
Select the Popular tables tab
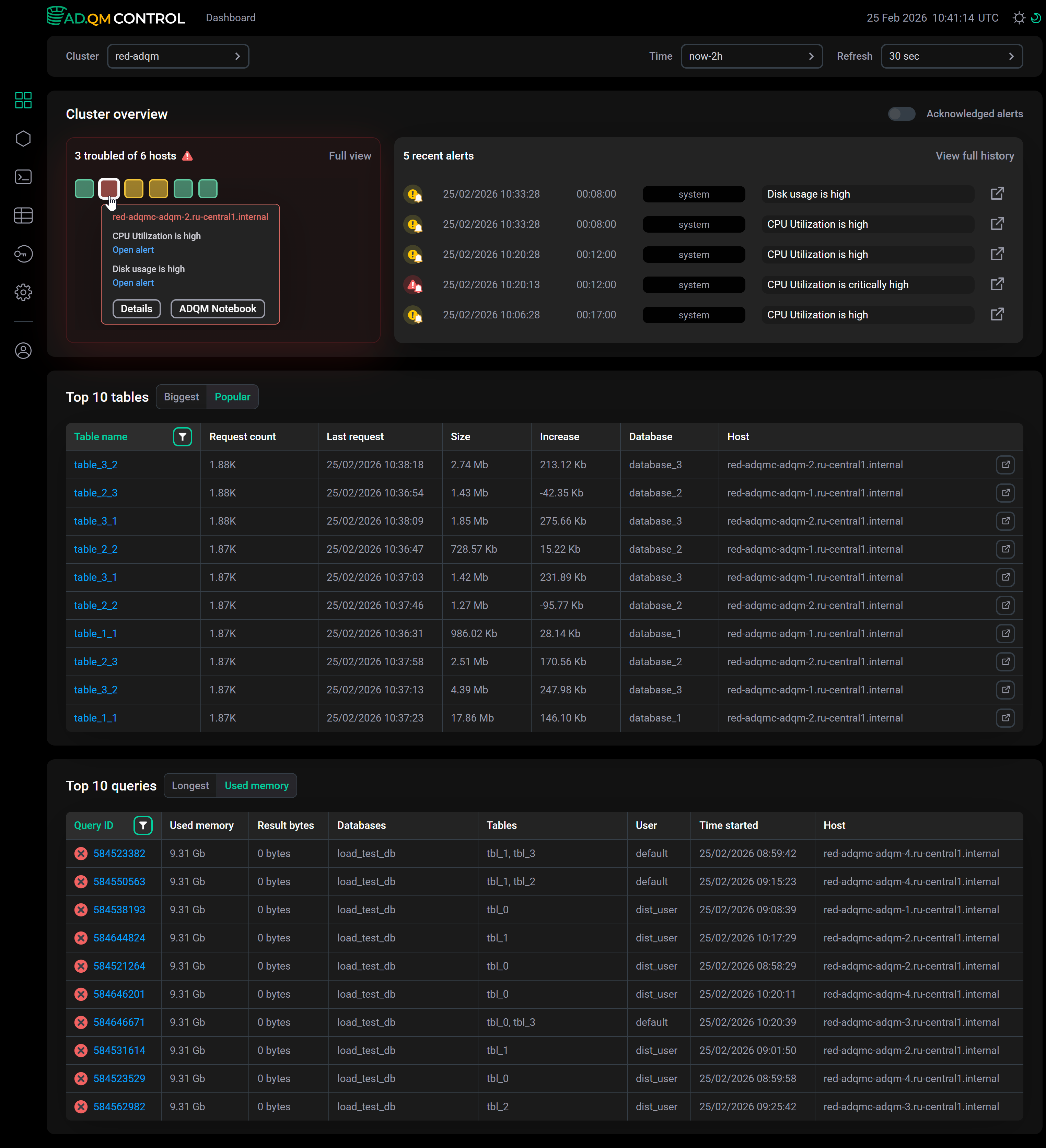[232, 397]
